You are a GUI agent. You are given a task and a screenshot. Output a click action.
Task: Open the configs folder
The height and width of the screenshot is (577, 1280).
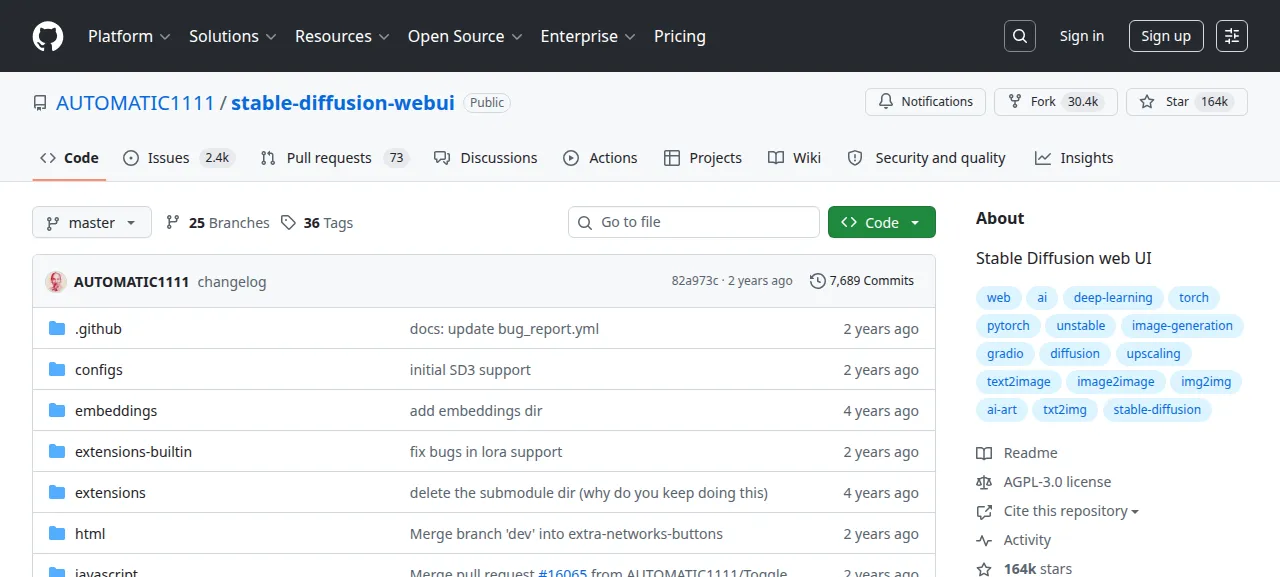99,370
